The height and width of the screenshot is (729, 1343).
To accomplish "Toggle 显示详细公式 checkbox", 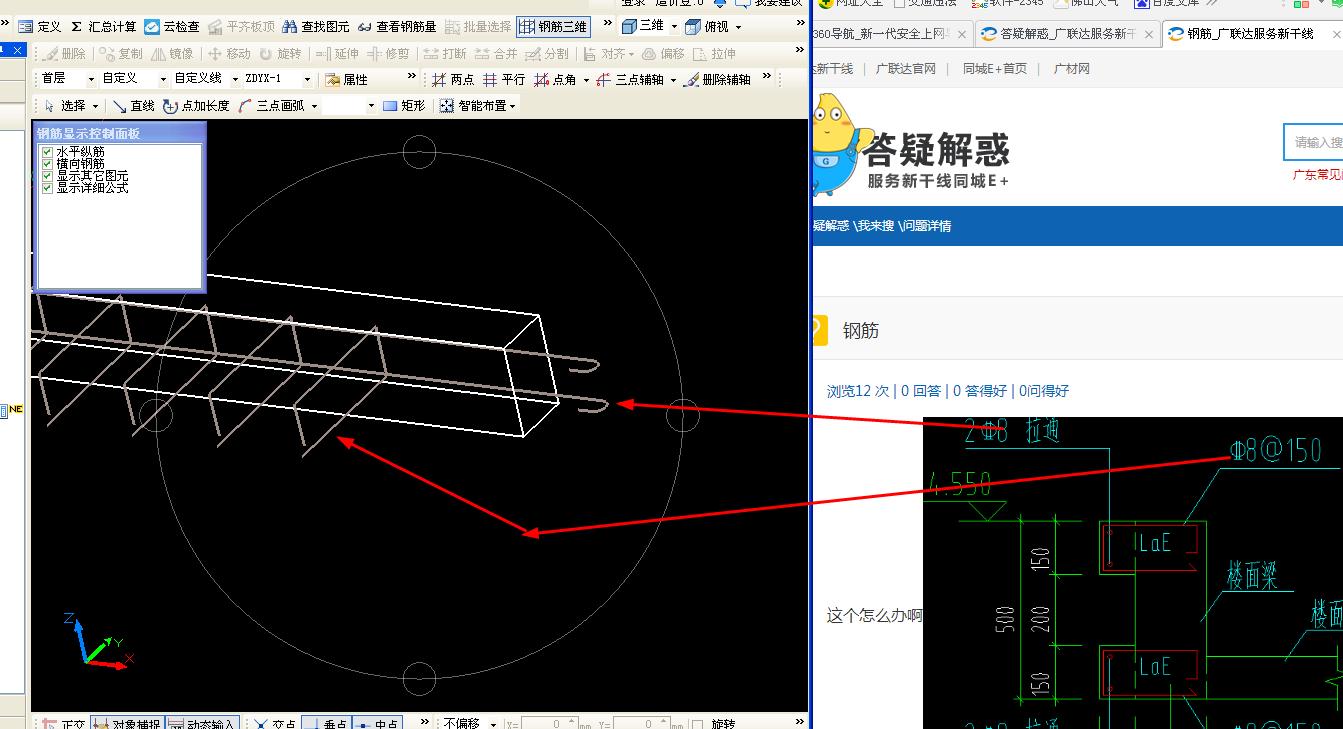I will pos(47,188).
